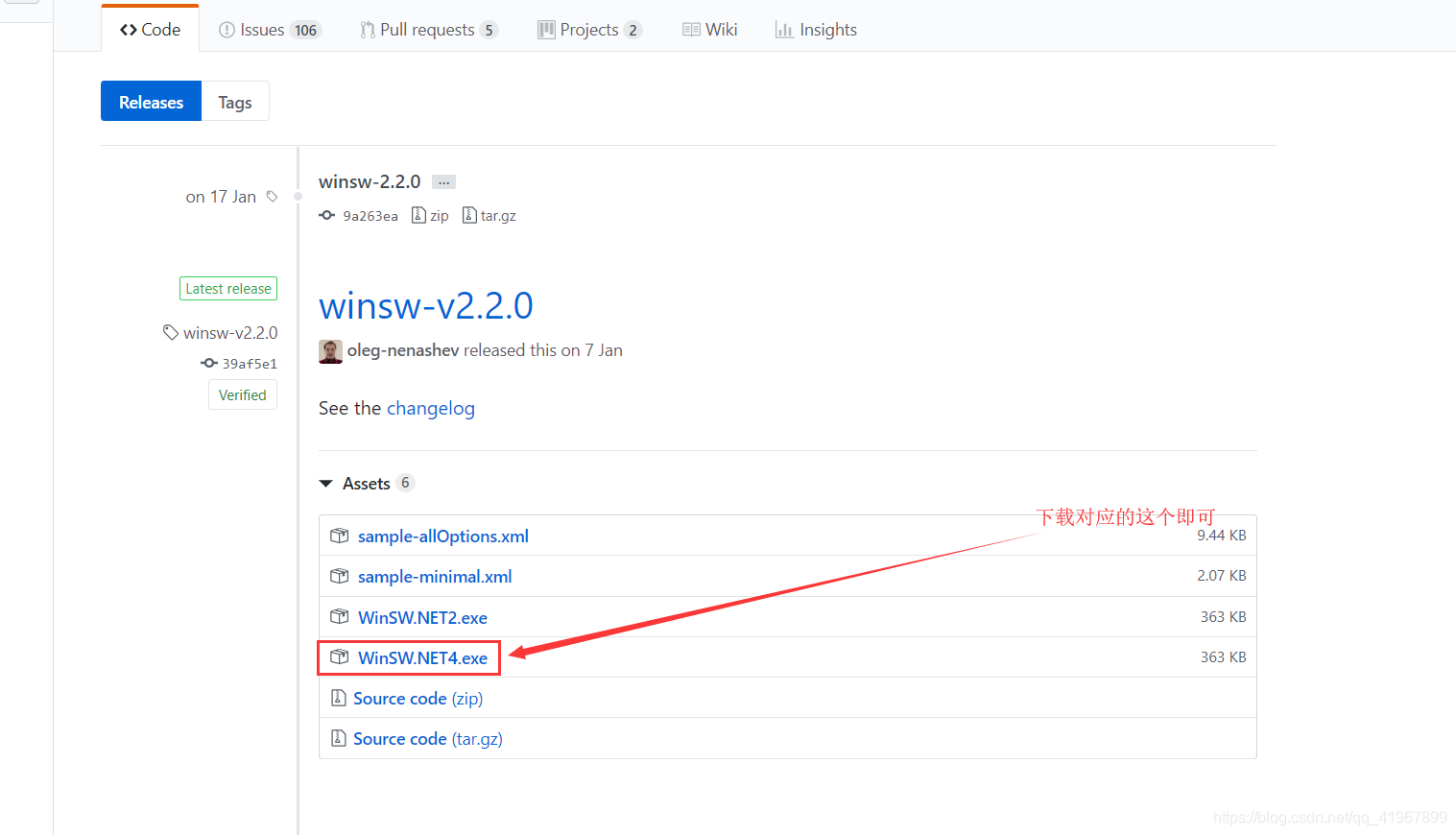Open commit 9a263ea link
1456x835 pixels.
coord(370,216)
